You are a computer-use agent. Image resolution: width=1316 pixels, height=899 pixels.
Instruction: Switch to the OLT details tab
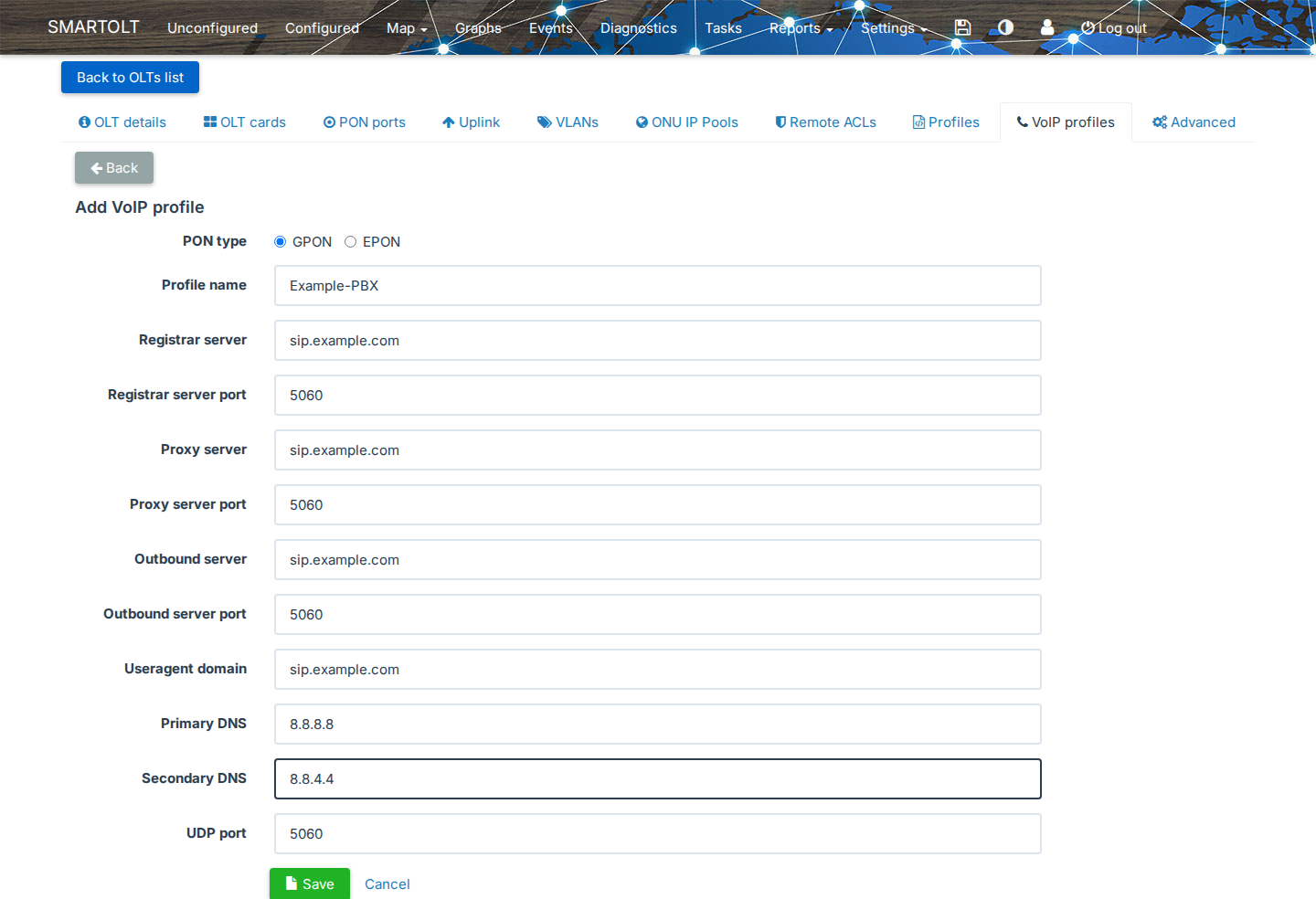click(122, 122)
